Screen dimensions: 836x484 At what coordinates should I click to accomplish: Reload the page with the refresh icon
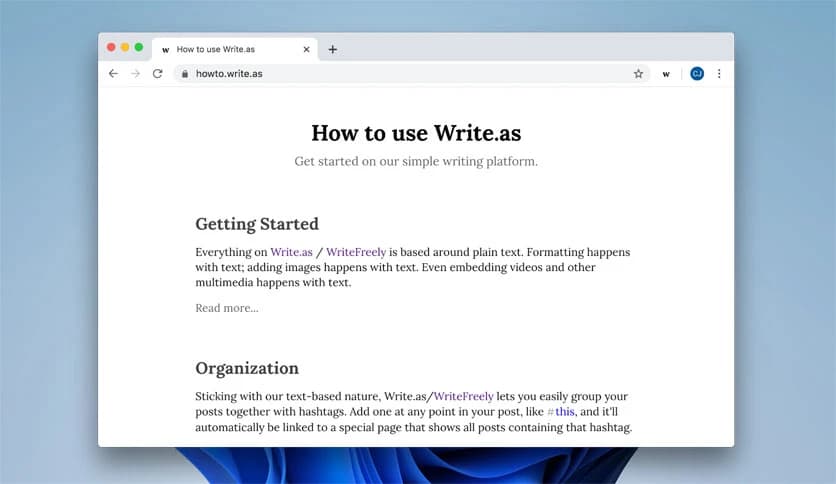(157, 74)
